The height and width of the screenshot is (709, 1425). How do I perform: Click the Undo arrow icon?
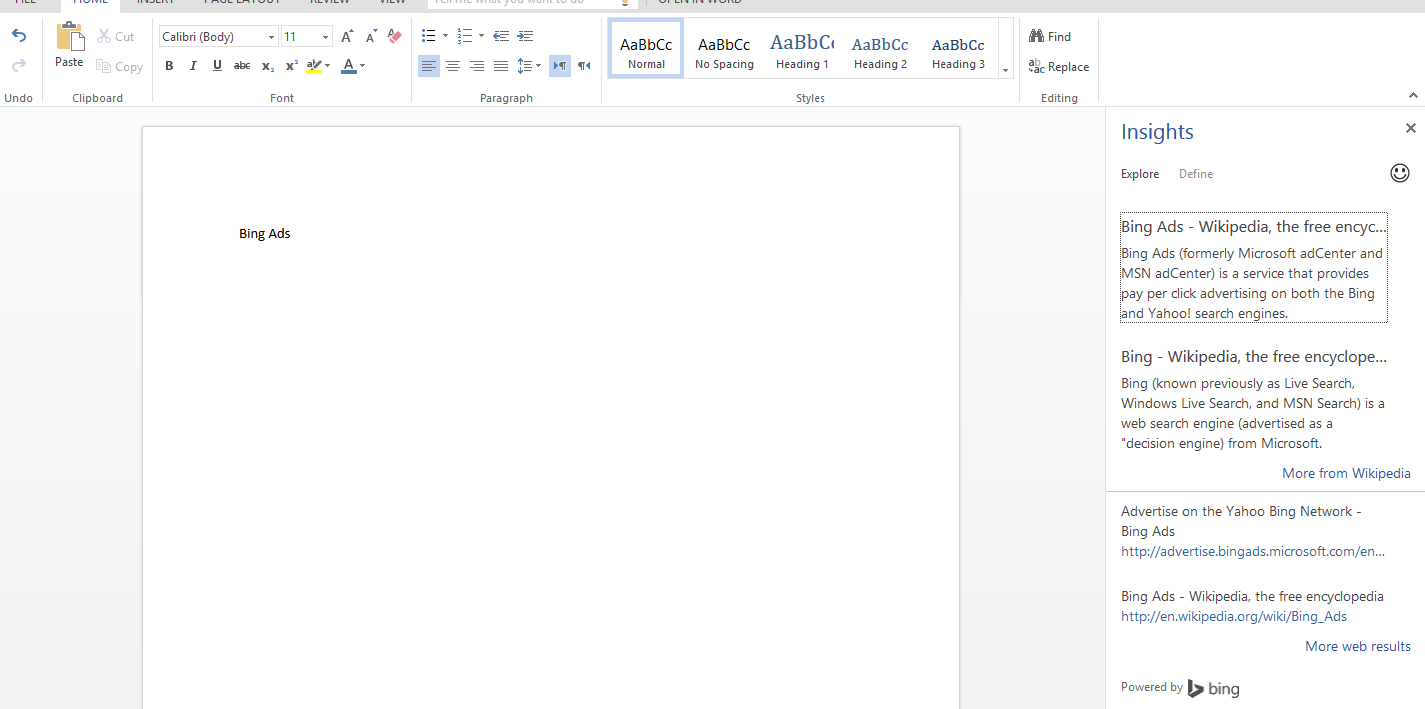click(x=19, y=36)
